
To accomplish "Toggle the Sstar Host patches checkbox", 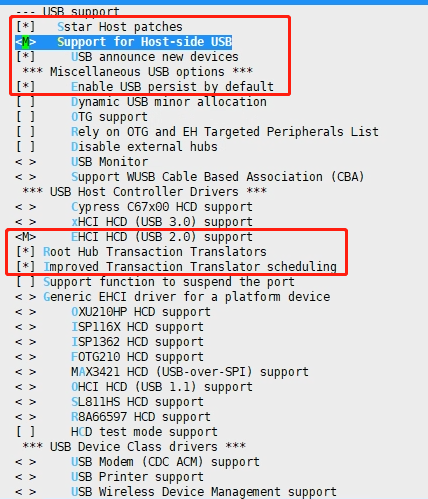I will (x=99, y=27).
